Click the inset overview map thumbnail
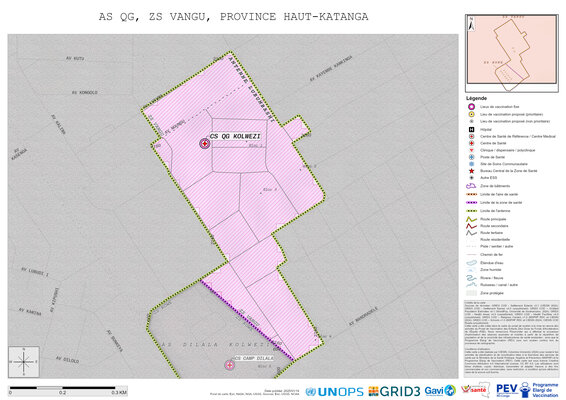 [511, 53]
